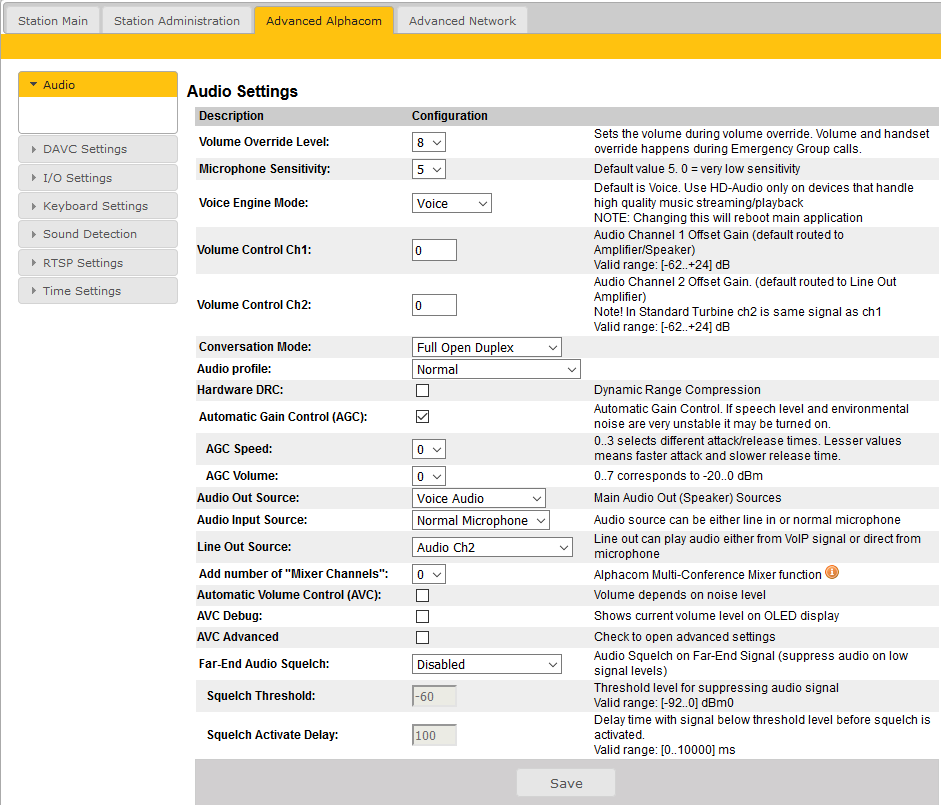The height and width of the screenshot is (805, 941).
Task: Switch to the Station Main tab
Action: pos(53,20)
